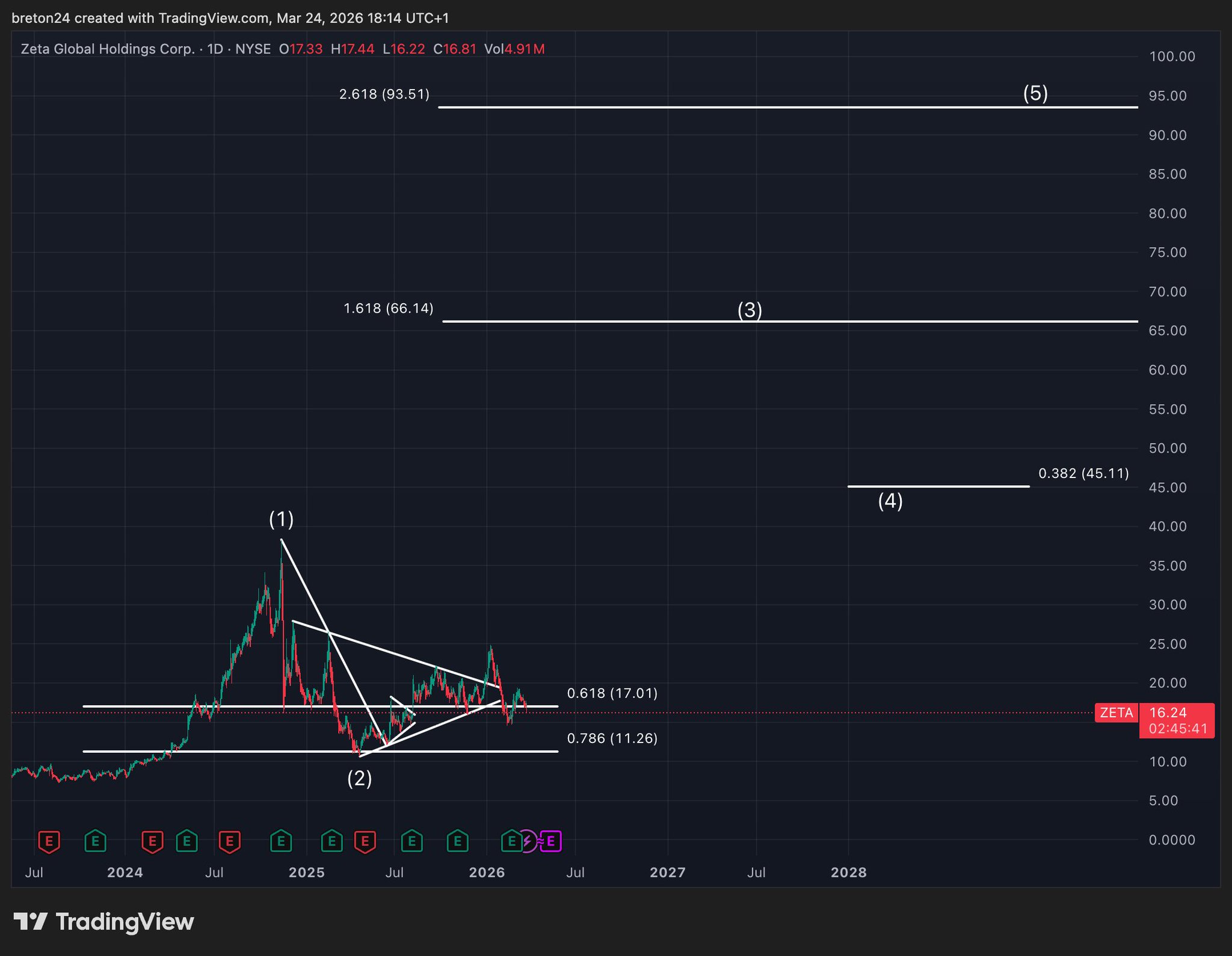
Task: Click the green earnings icon below the wave (1) peak
Action: coord(281,841)
